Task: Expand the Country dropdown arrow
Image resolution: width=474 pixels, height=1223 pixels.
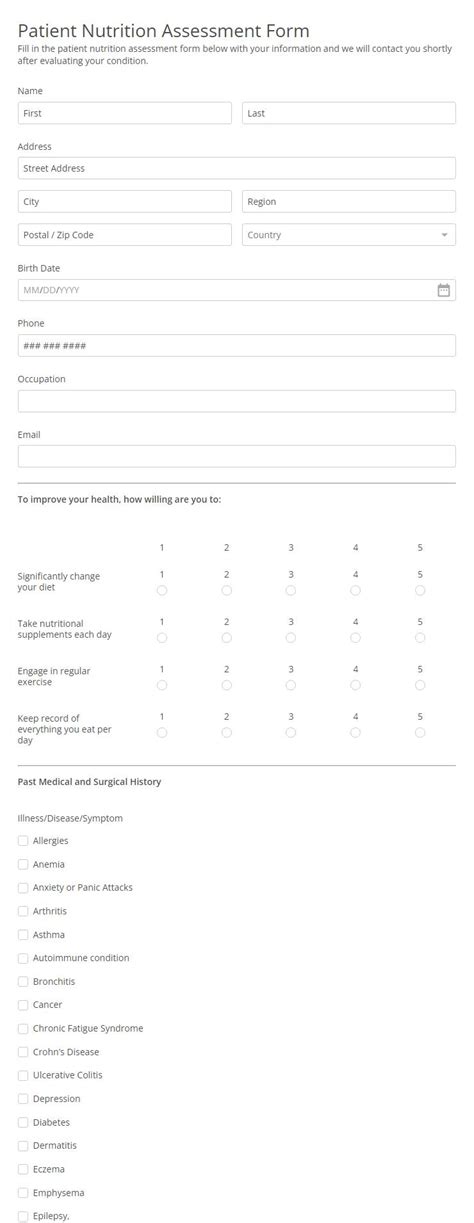Action: tap(444, 235)
